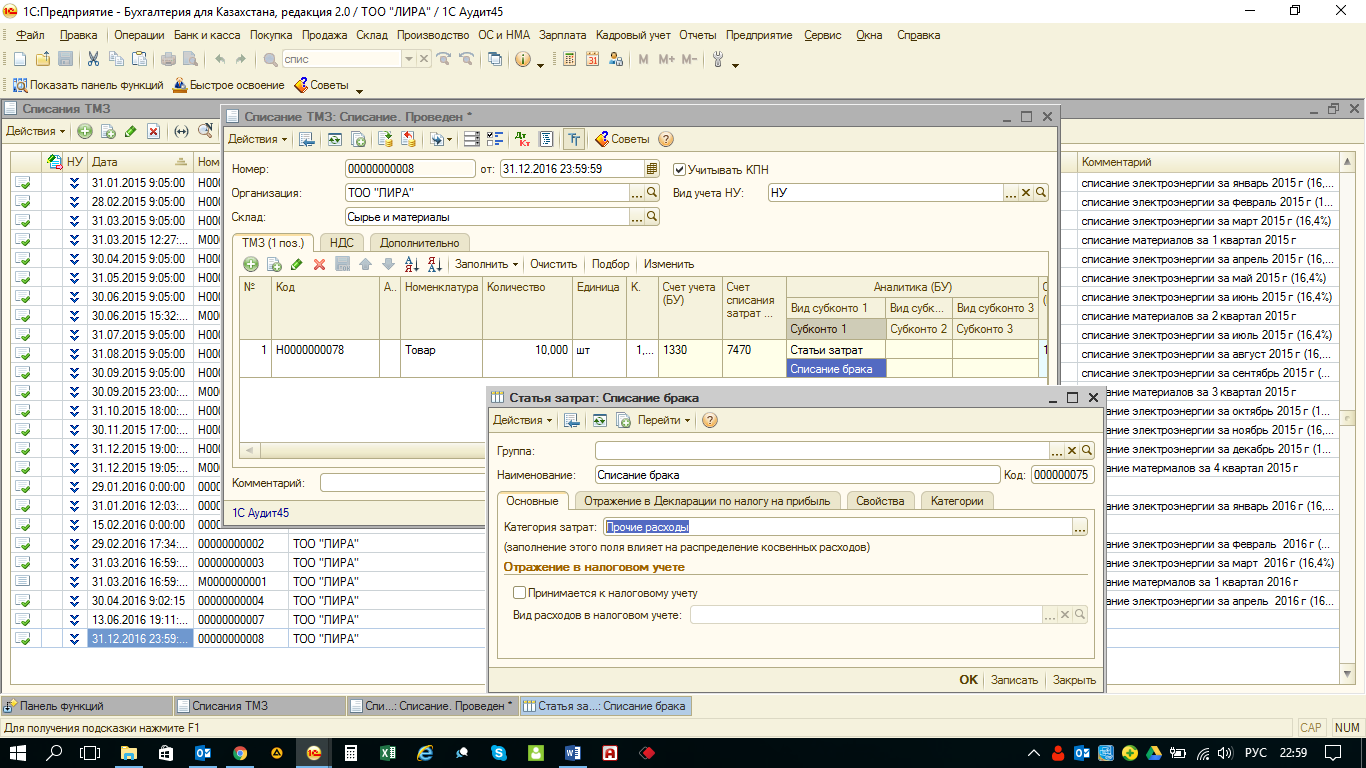Viewport: 1366px width, 768px height.
Task: Click magnifier open icon beside Организация field
Action: tap(652, 193)
